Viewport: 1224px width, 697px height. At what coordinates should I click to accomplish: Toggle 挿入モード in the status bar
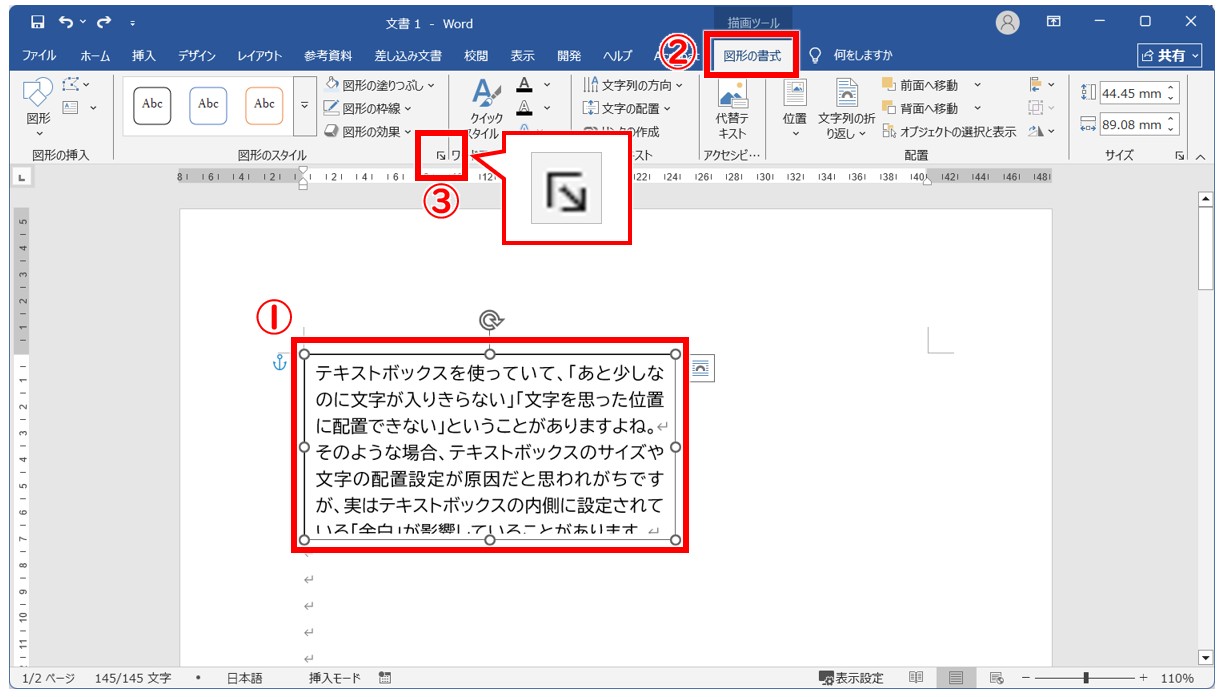click(335, 678)
